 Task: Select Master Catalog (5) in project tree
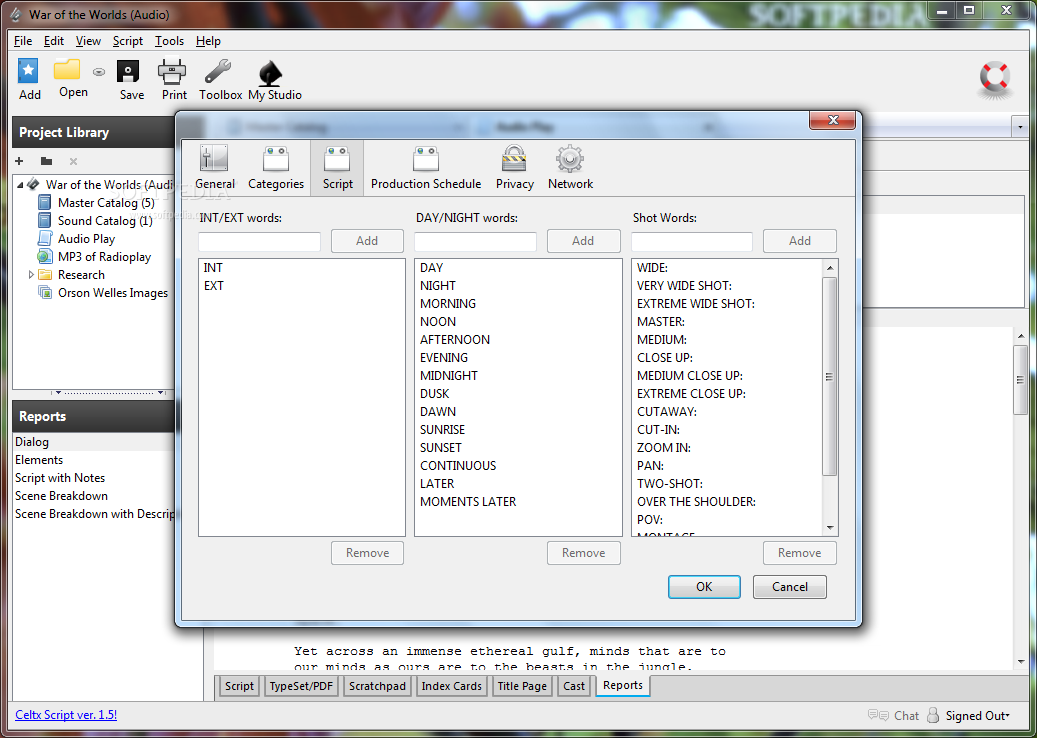click(106, 202)
